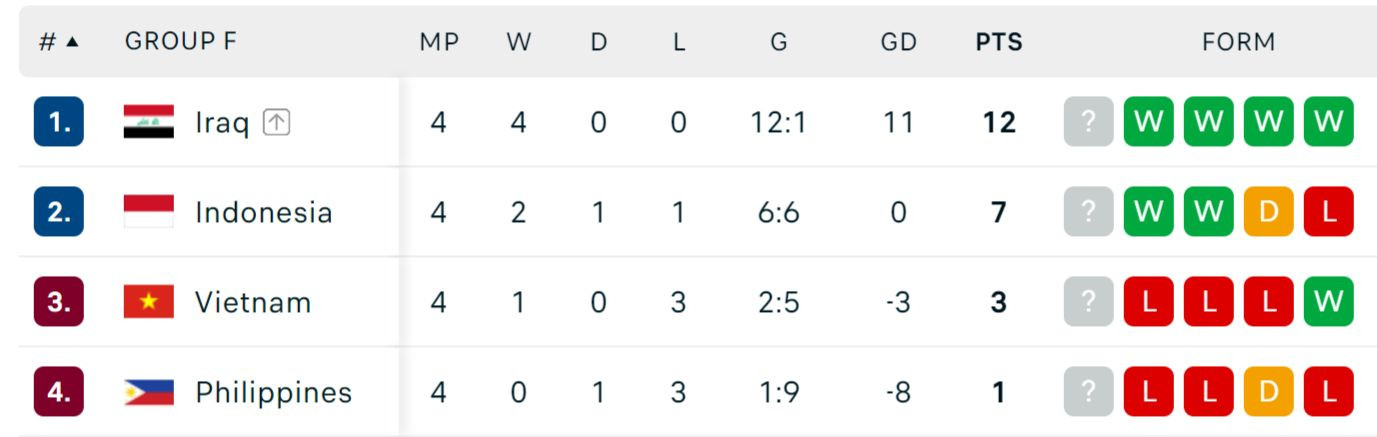Click the FORM column header
The image size is (1377, 437).
point(1238,42)
